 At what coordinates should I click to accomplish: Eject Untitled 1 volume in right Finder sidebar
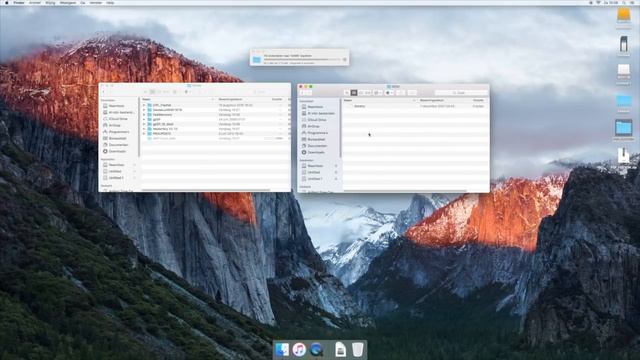[336, 179]
